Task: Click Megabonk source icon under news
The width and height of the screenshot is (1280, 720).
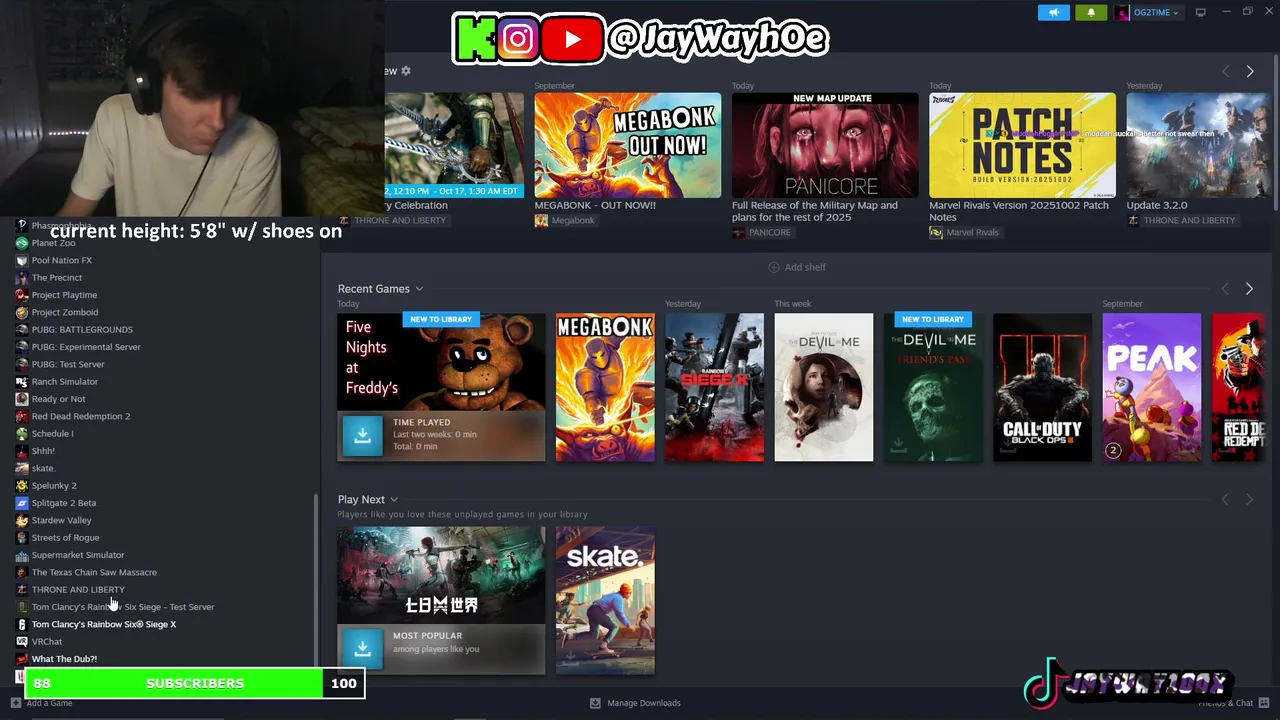Action: click(541, 221)
